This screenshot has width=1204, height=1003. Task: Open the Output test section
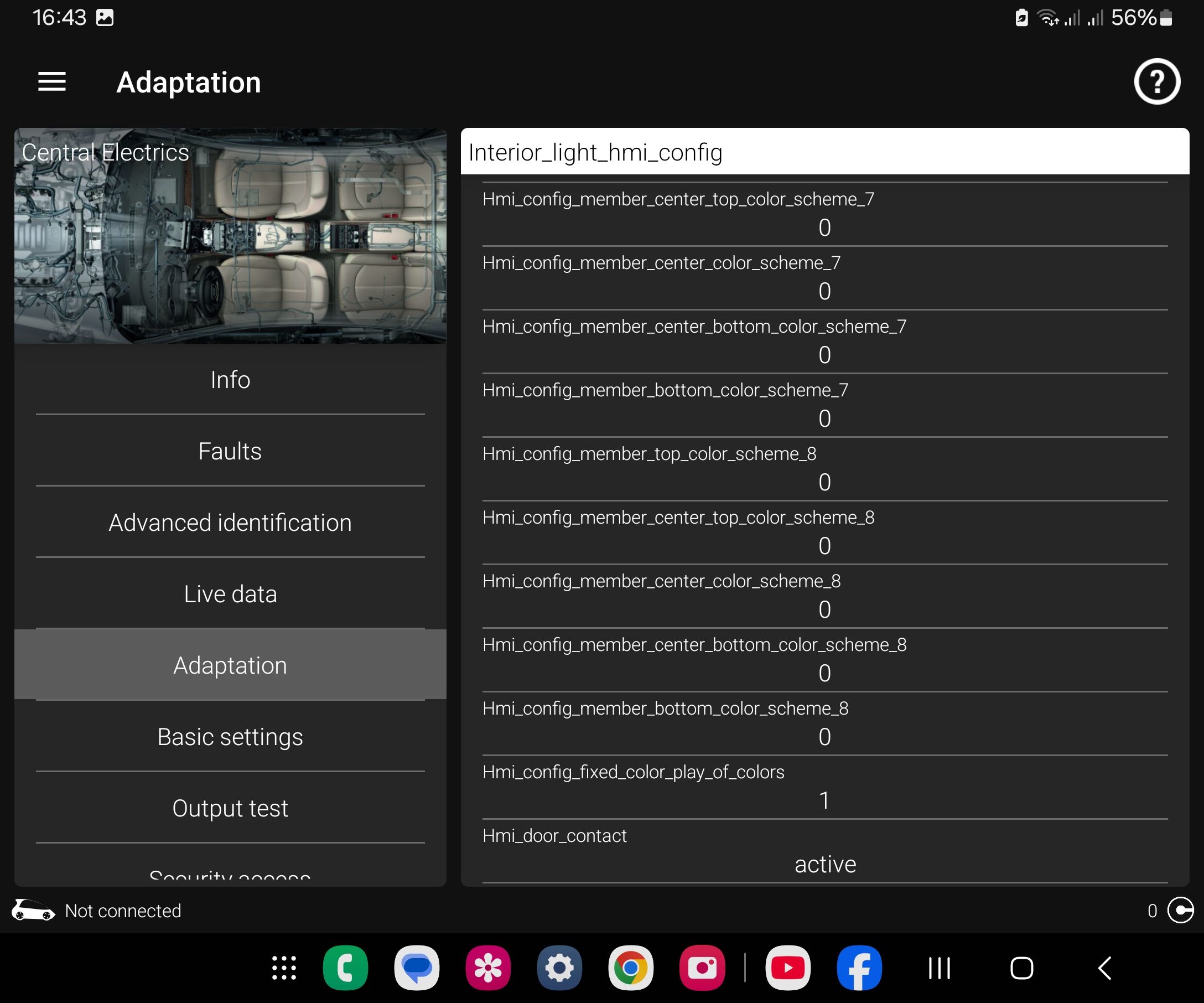coord(230,808)
